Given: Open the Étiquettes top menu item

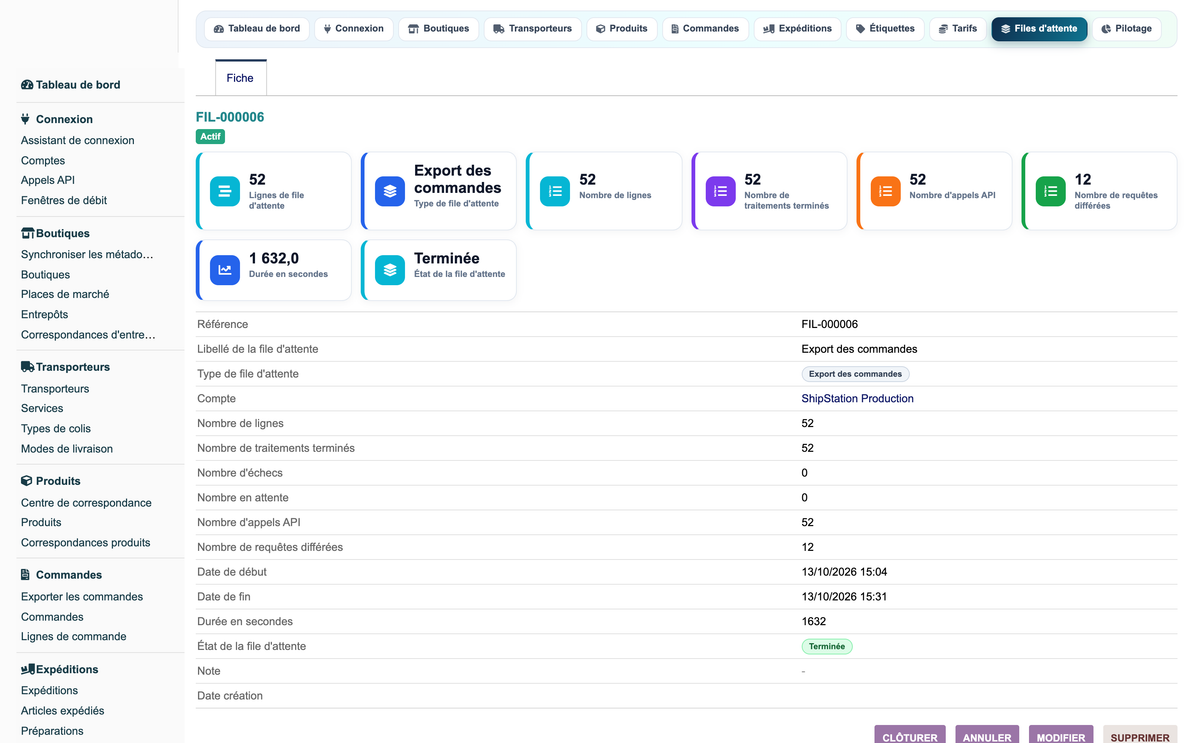Looking at the screenshot, I should 885,29.
